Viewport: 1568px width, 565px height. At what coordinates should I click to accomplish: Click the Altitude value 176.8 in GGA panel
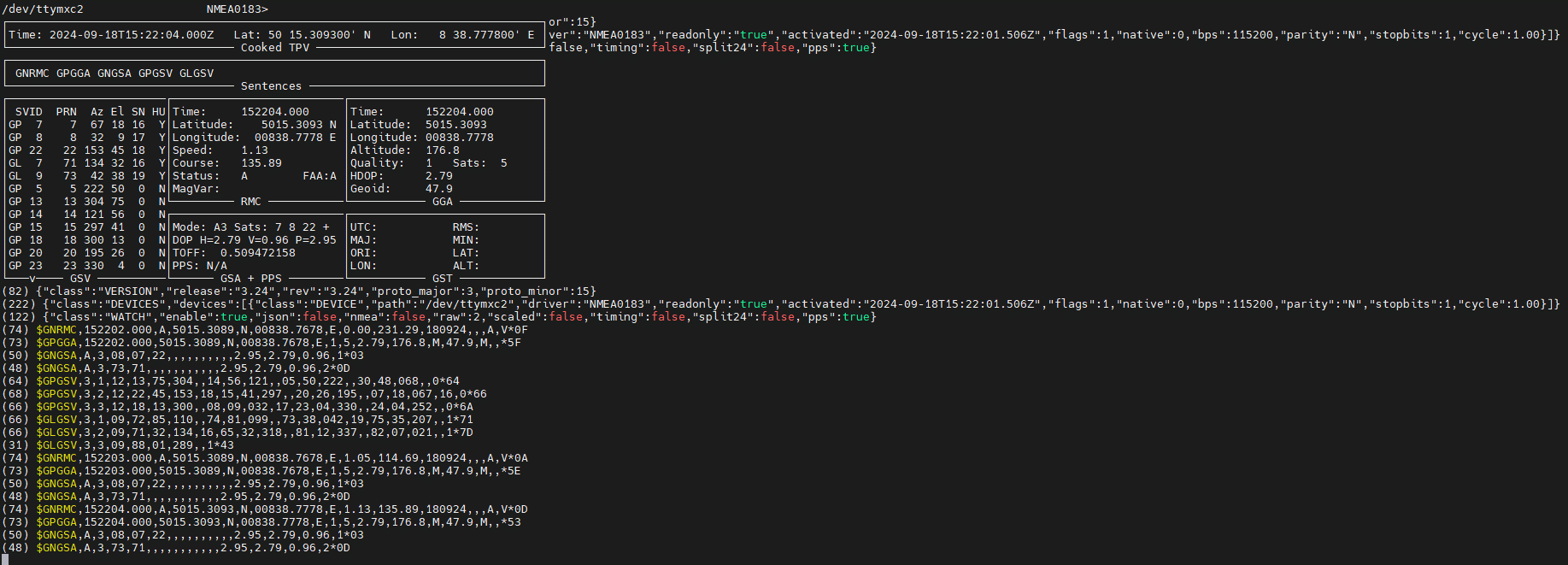[443, 150]
